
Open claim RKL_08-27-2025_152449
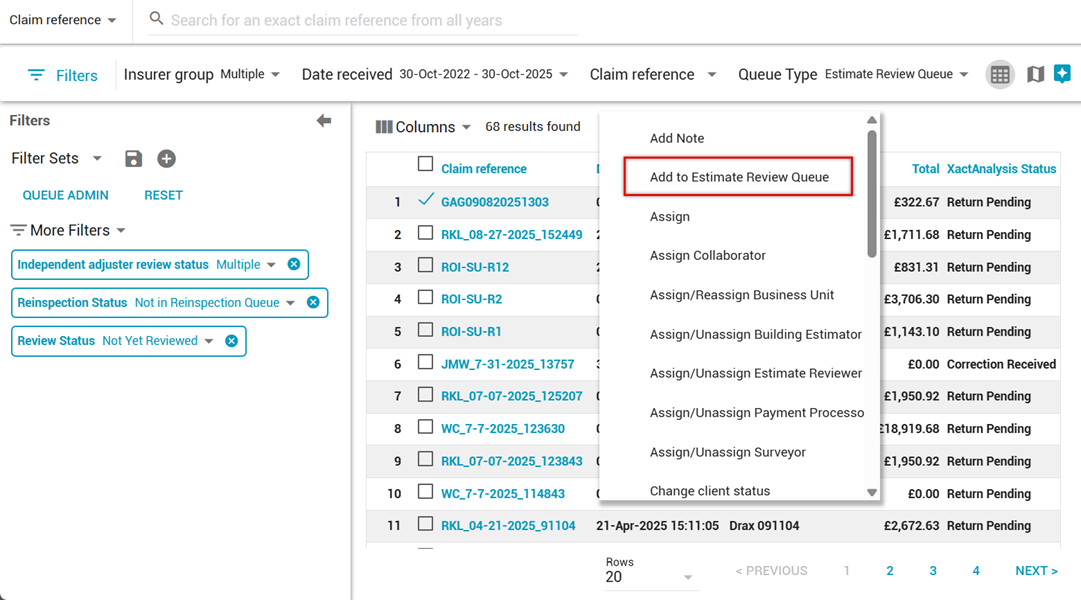coord(512,235)
